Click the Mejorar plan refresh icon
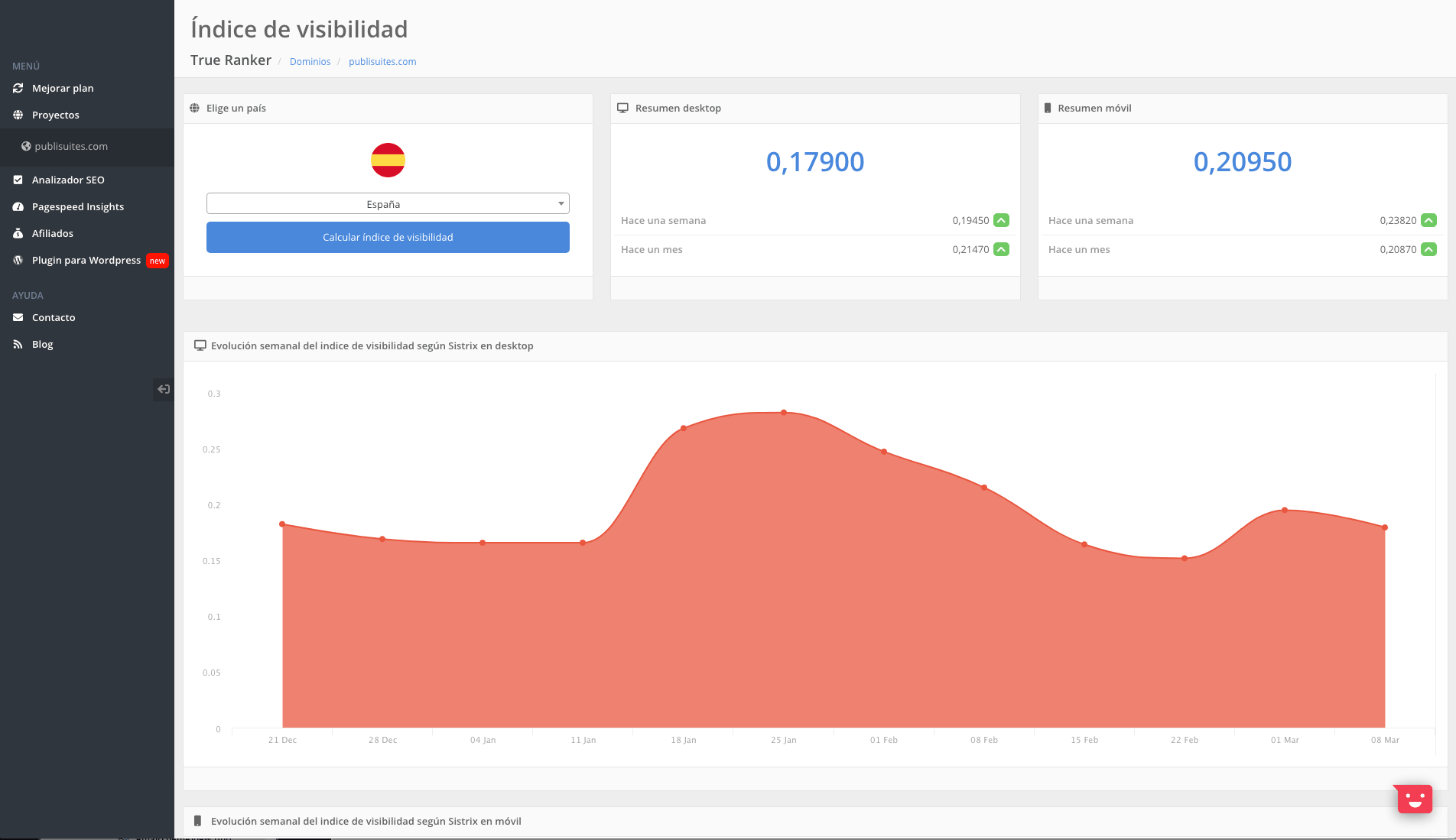 [18, 88]
